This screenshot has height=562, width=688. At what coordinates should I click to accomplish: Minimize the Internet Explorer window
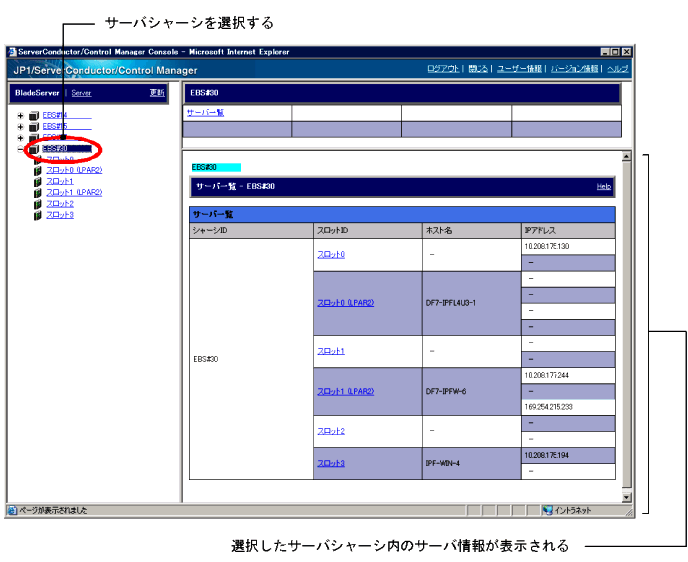tap(606, 52)
